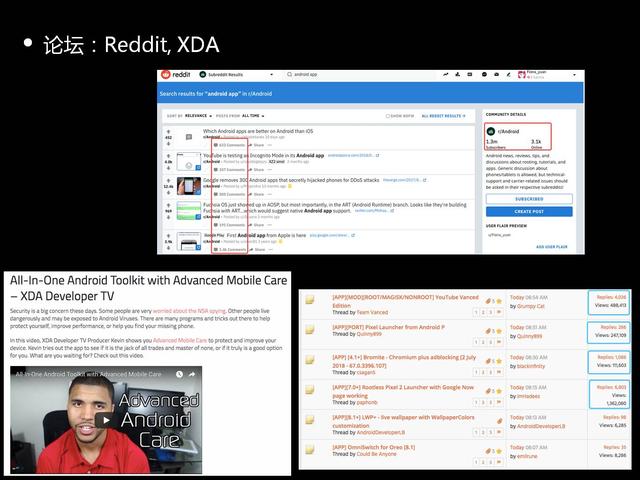The height and width of the screenshot is (480, 640).
Task: Open the Sort by Relevance dropdown
Action: (195, 116)
